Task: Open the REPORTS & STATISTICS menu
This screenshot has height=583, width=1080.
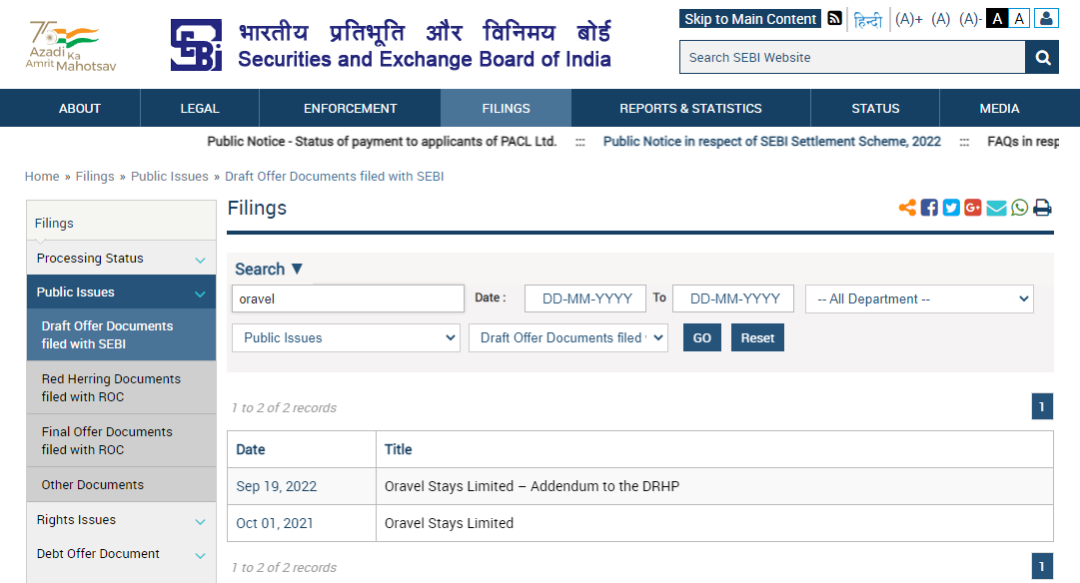Action: (x=691, y=108)
